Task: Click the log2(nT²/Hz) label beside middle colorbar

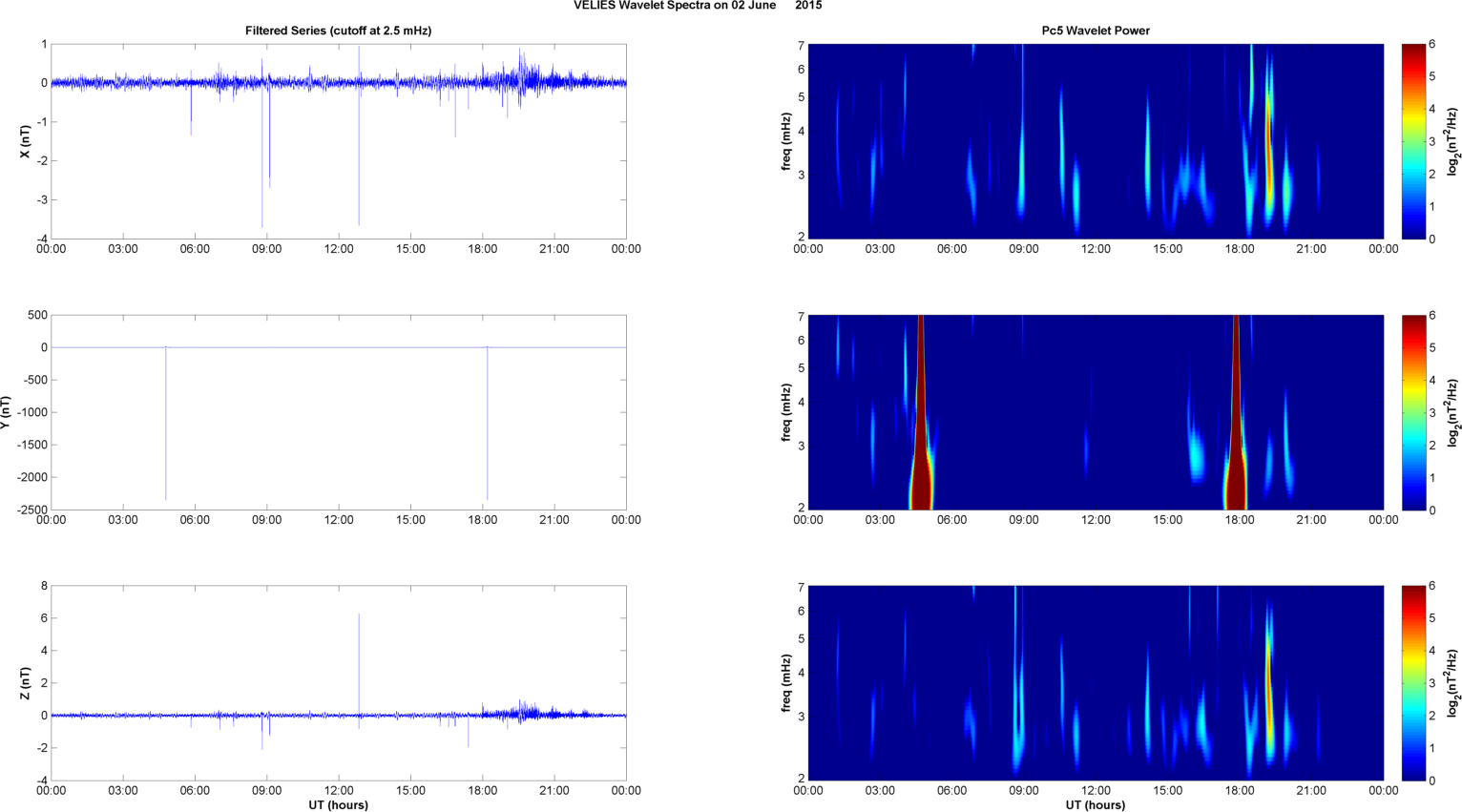Action: [1453, 412]
